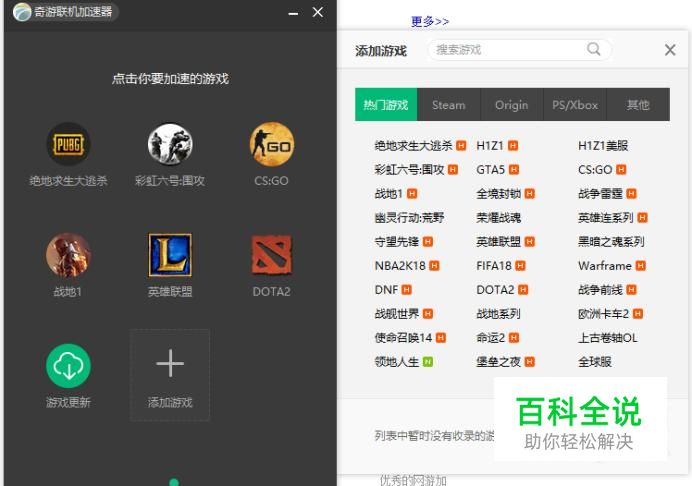Click the DOTA2 game icon
This screenshot has height=486, width=692.
[x=271, y=255]
